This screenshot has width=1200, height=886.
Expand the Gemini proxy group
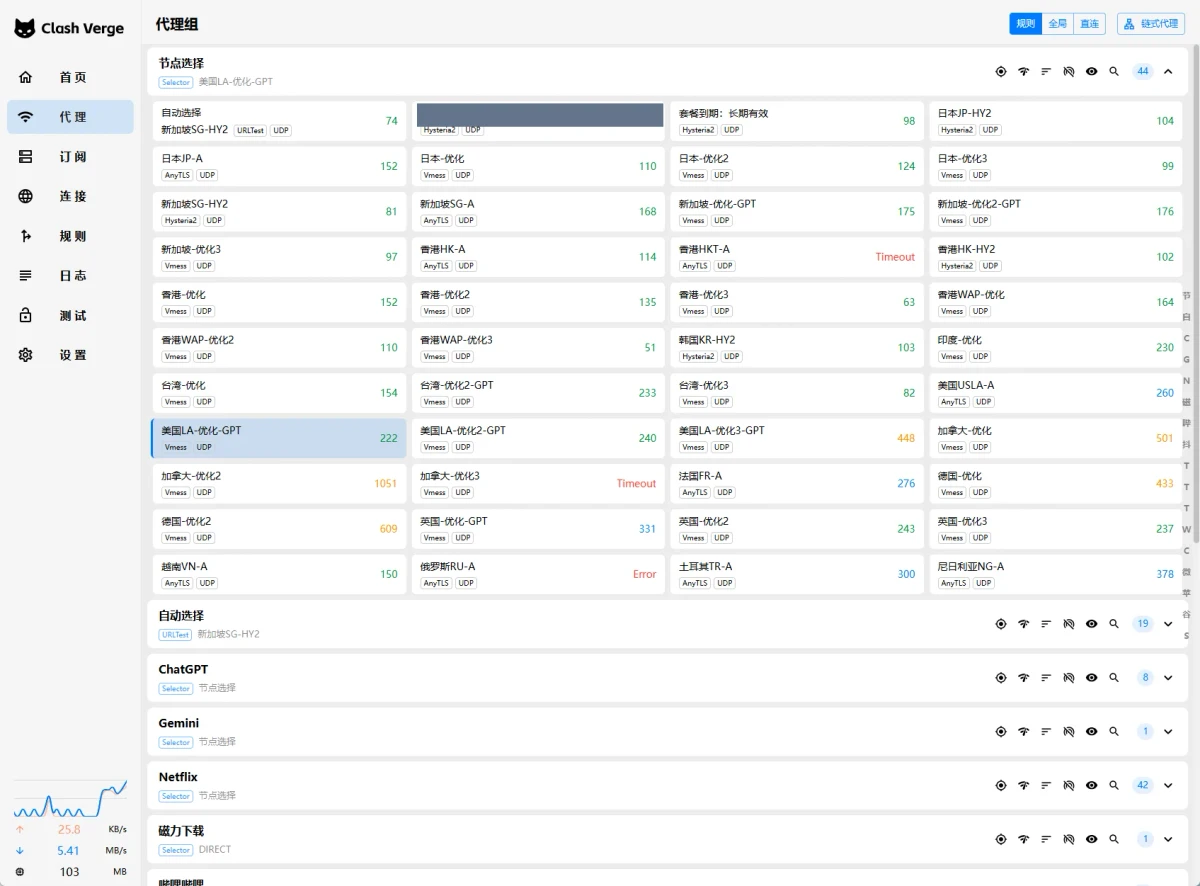[1168, 732]
